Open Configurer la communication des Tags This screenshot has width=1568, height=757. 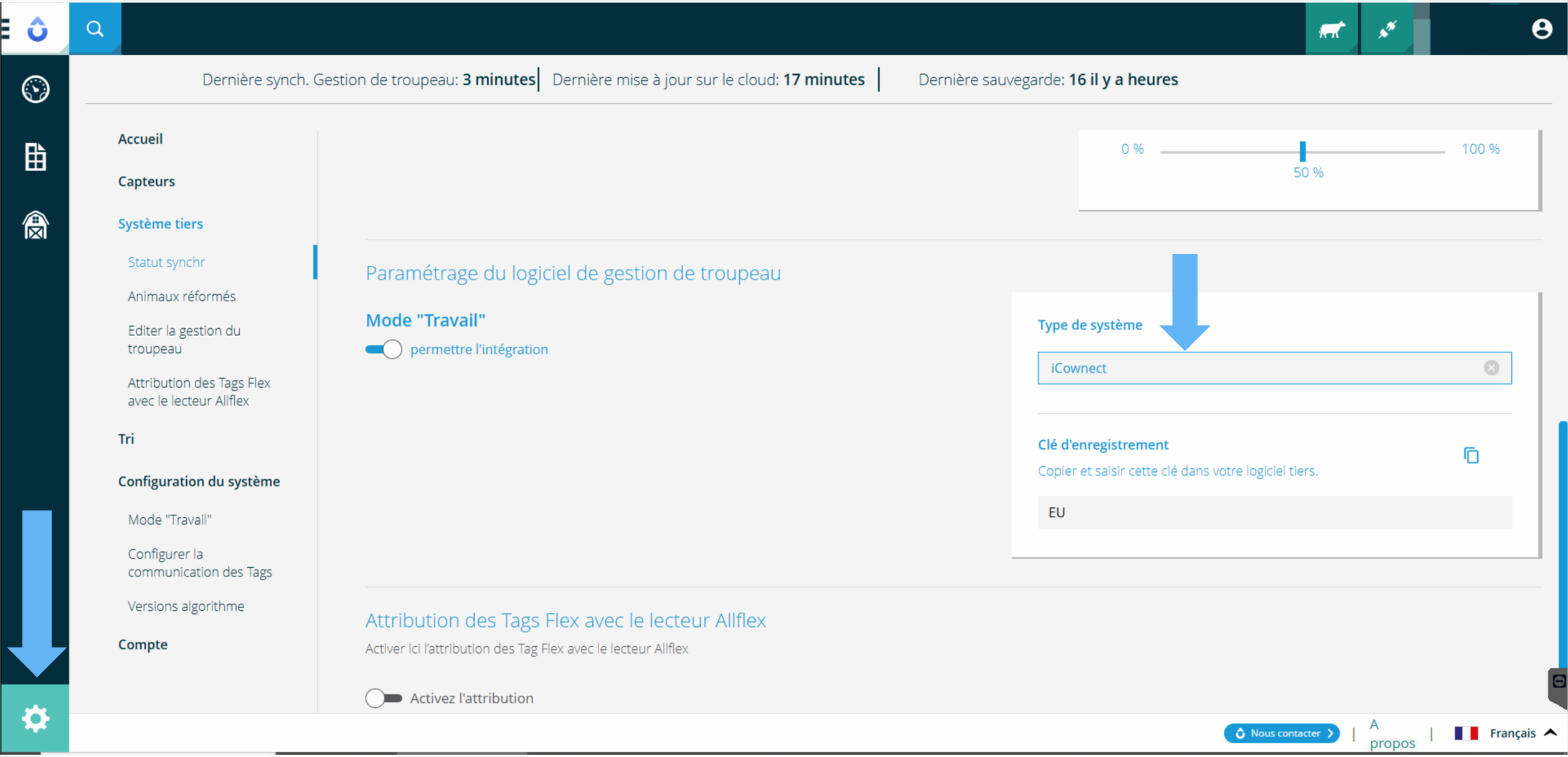(200, 563)
